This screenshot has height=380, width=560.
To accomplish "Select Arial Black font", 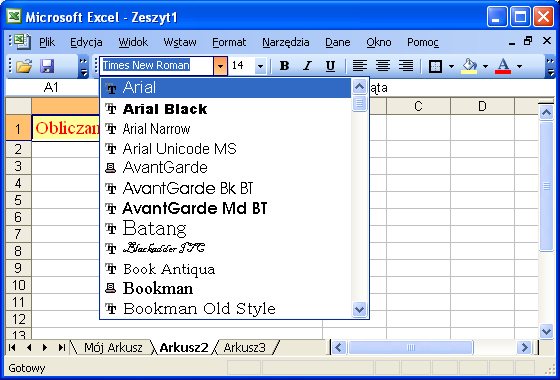I will click(226, 109).
